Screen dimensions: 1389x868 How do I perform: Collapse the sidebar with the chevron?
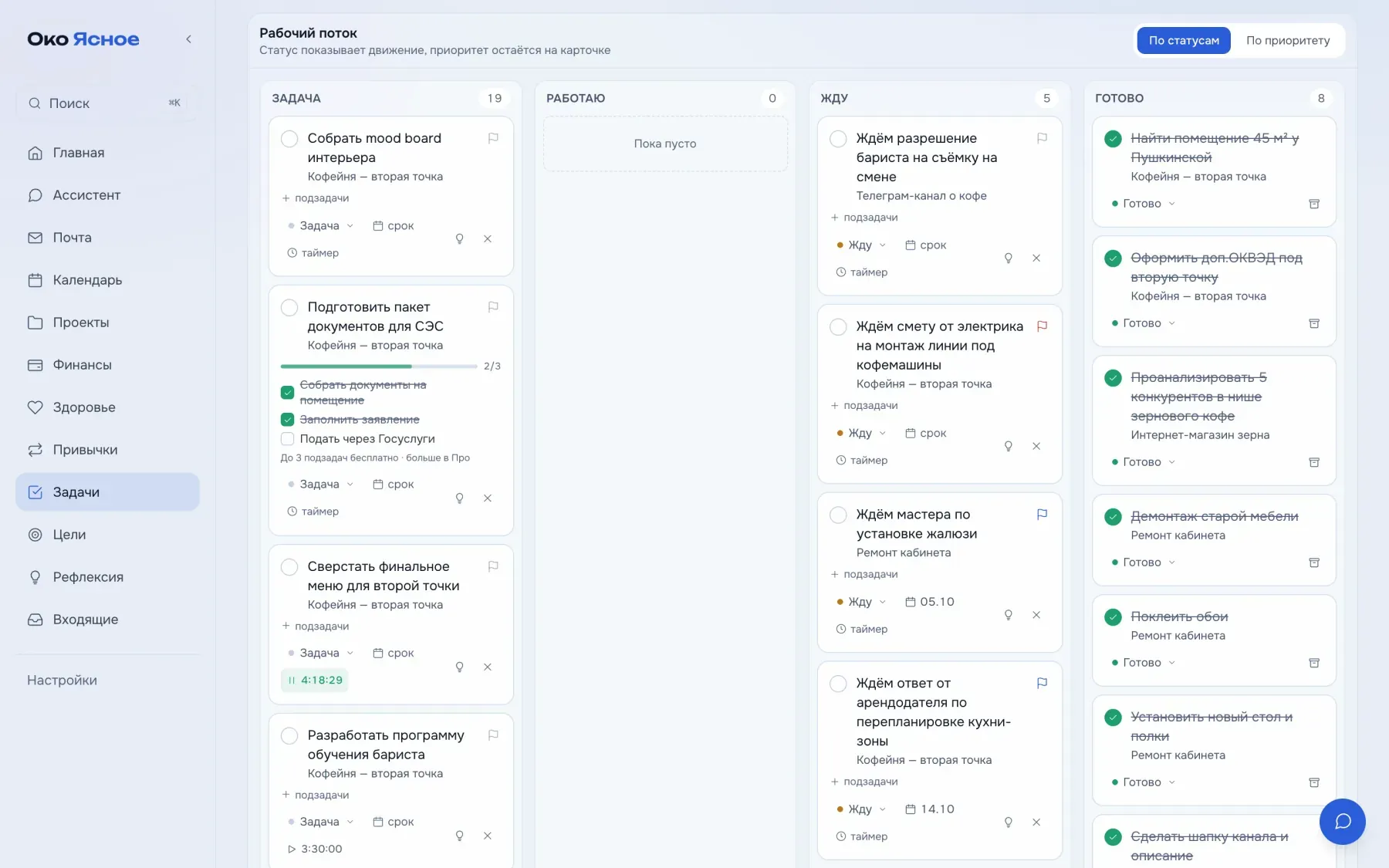(x=188, y=39)
